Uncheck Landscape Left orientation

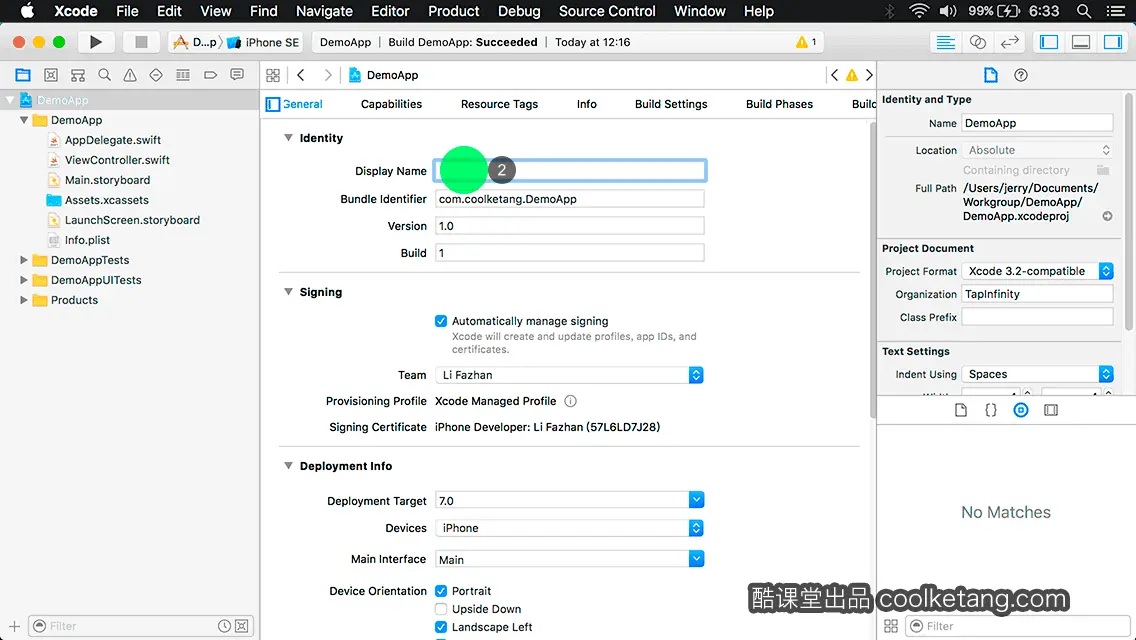tap(440, 627)
